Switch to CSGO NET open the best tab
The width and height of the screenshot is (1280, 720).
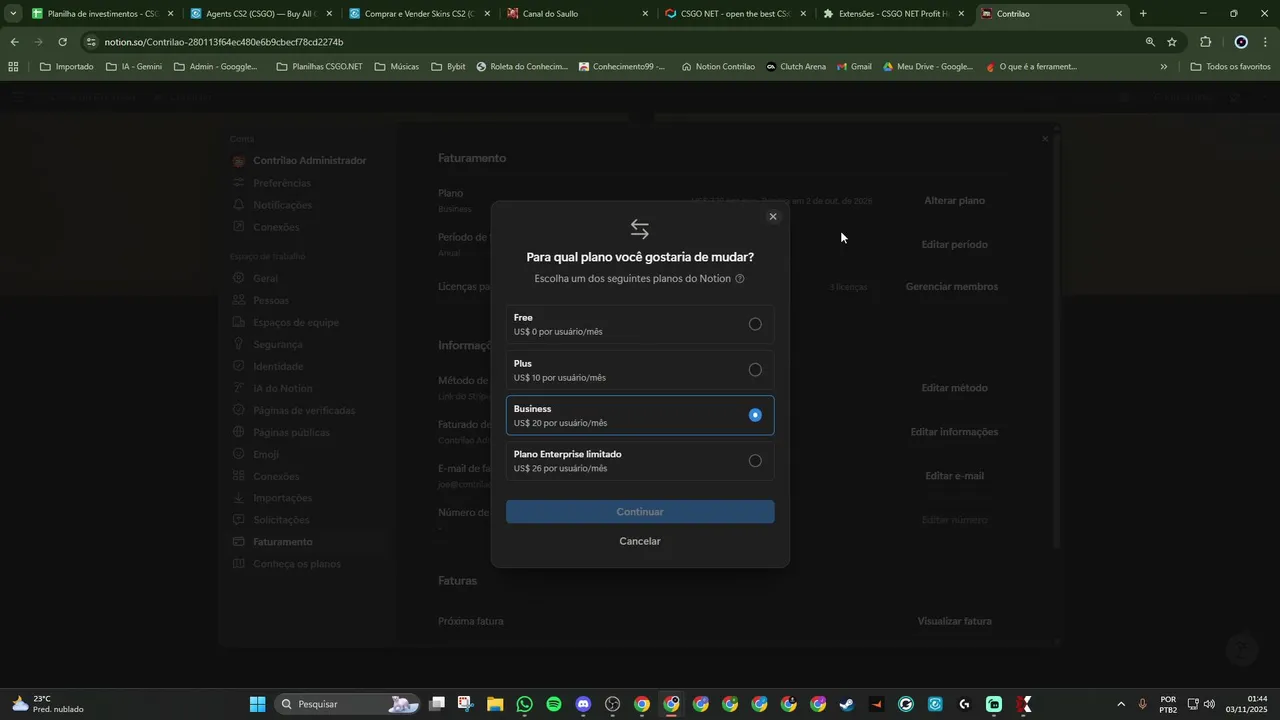point(734,14)
